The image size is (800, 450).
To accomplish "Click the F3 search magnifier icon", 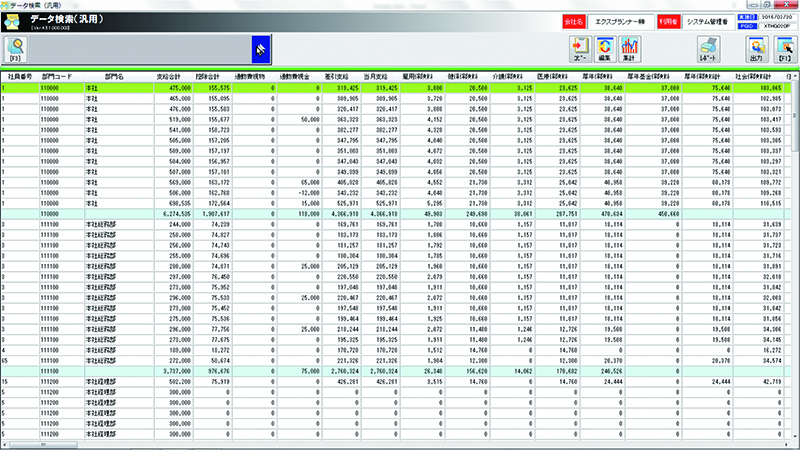I will click(17, 48).
